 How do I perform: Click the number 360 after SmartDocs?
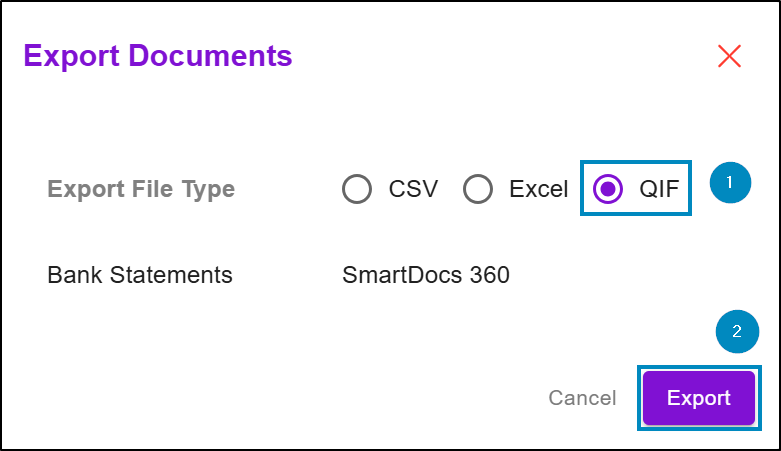coord(490,275)
